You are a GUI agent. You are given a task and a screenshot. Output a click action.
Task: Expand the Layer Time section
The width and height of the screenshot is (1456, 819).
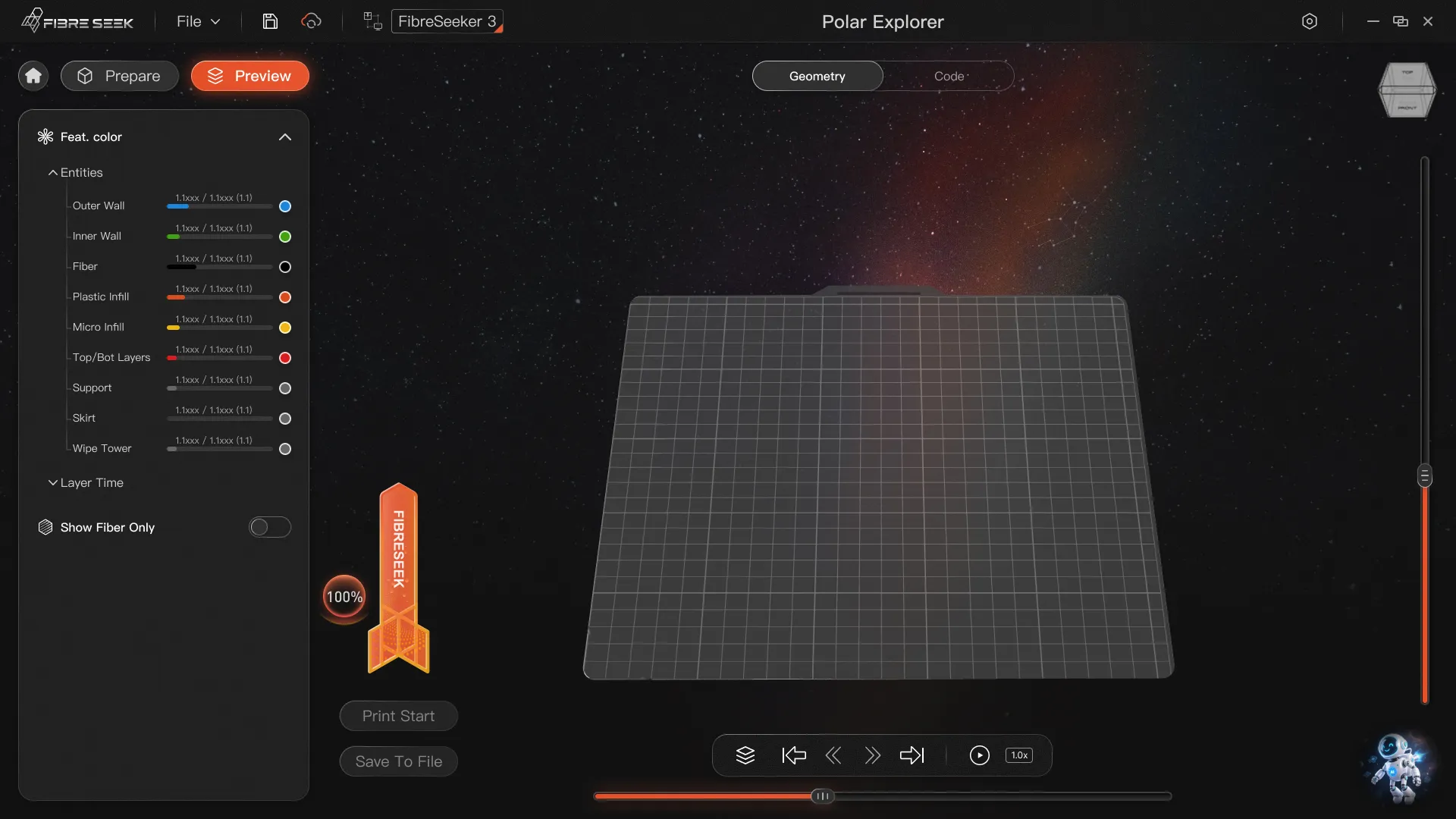pyautogui.click(x=85, y=483)
